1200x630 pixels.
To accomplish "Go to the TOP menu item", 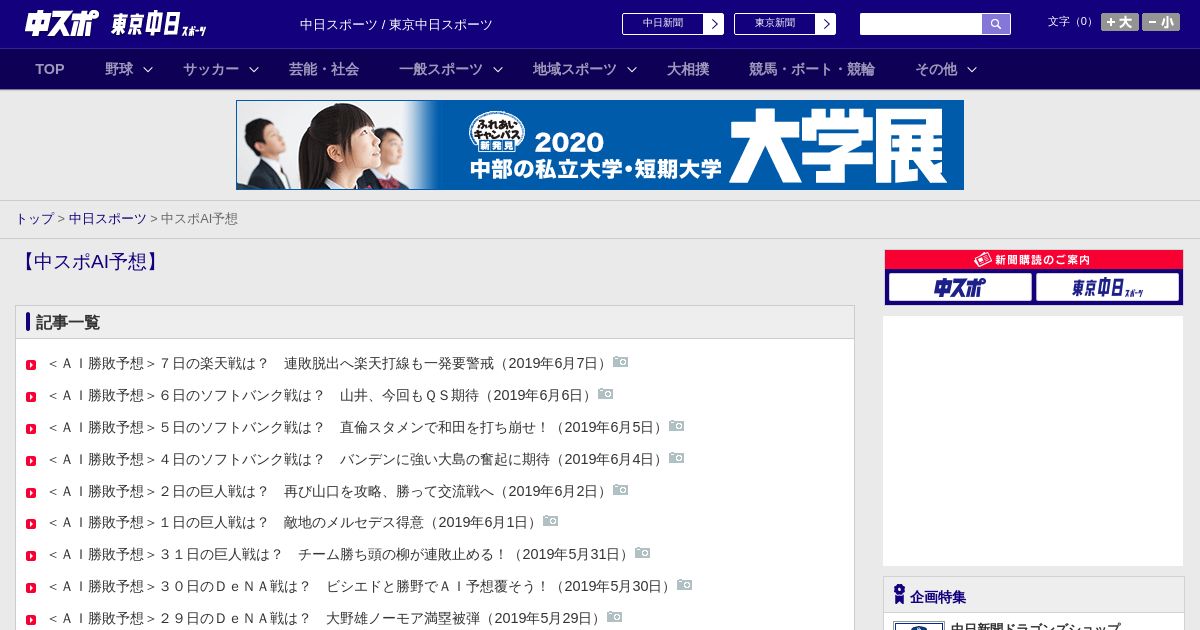I will (x=50, y=69).
